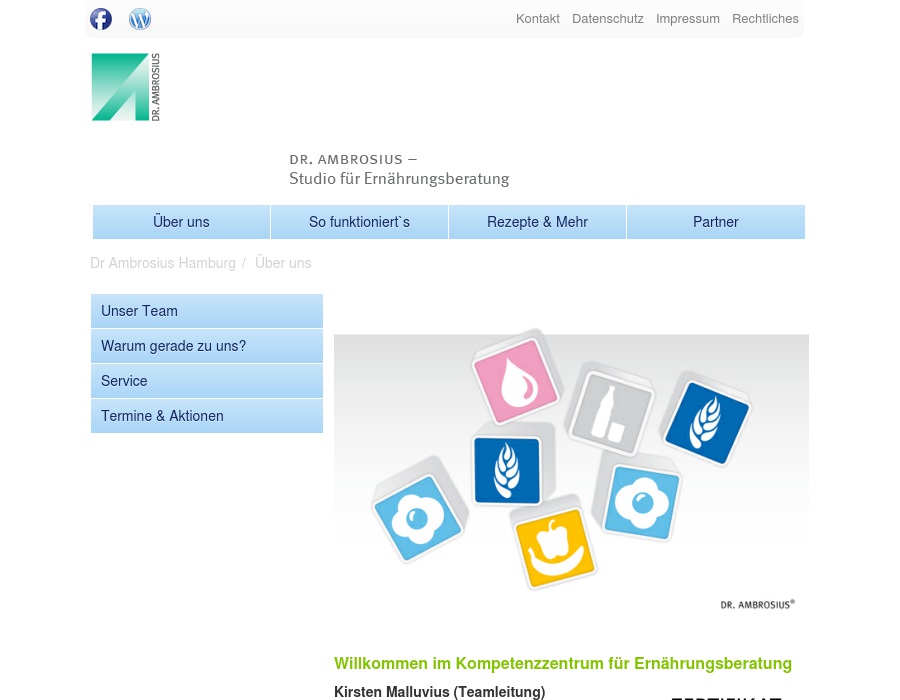This screenshot has height=700, width=900.
Task: Click the orange pepper tile icon
Action: point(555,547)
